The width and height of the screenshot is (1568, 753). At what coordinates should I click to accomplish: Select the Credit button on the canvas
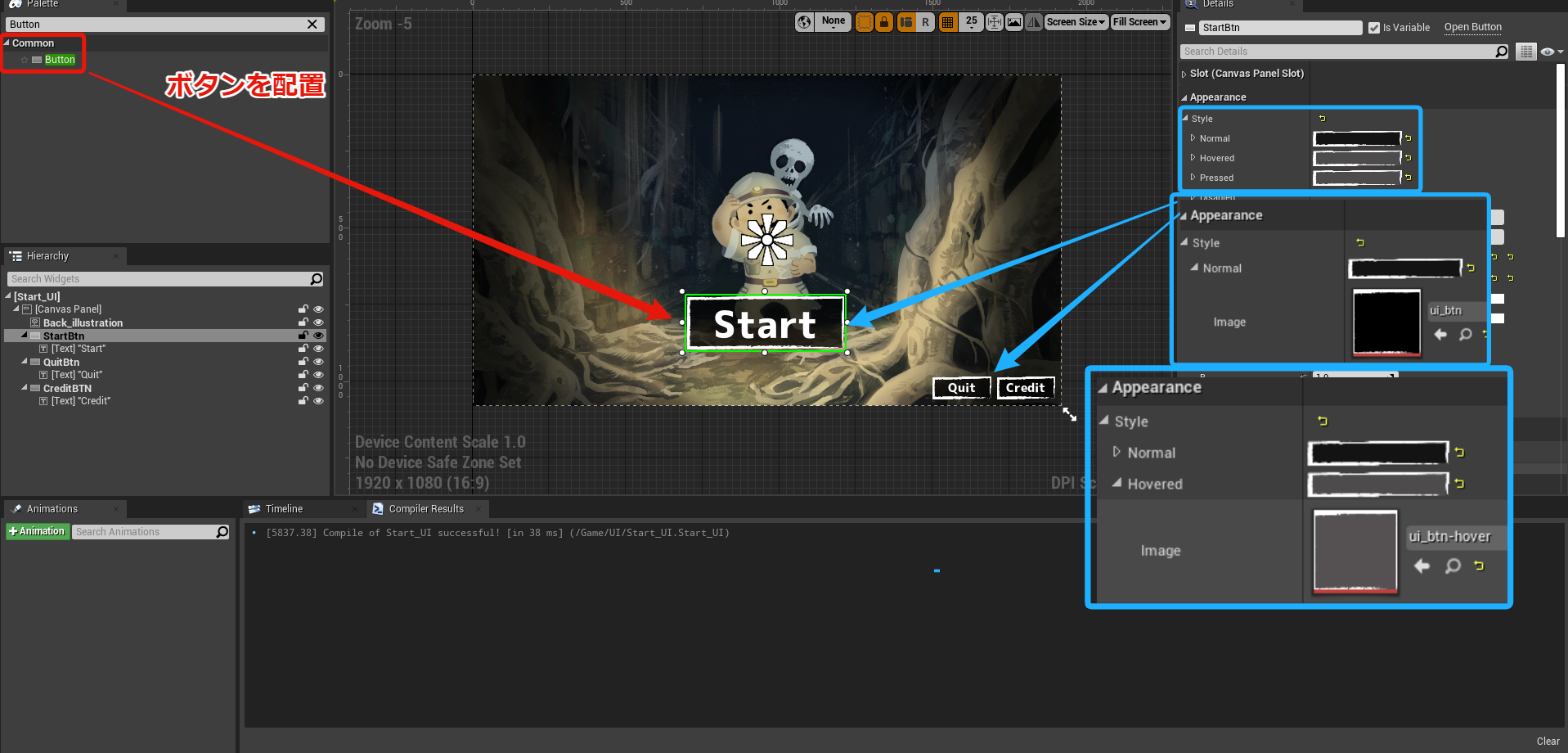[x=1025, y=388]
